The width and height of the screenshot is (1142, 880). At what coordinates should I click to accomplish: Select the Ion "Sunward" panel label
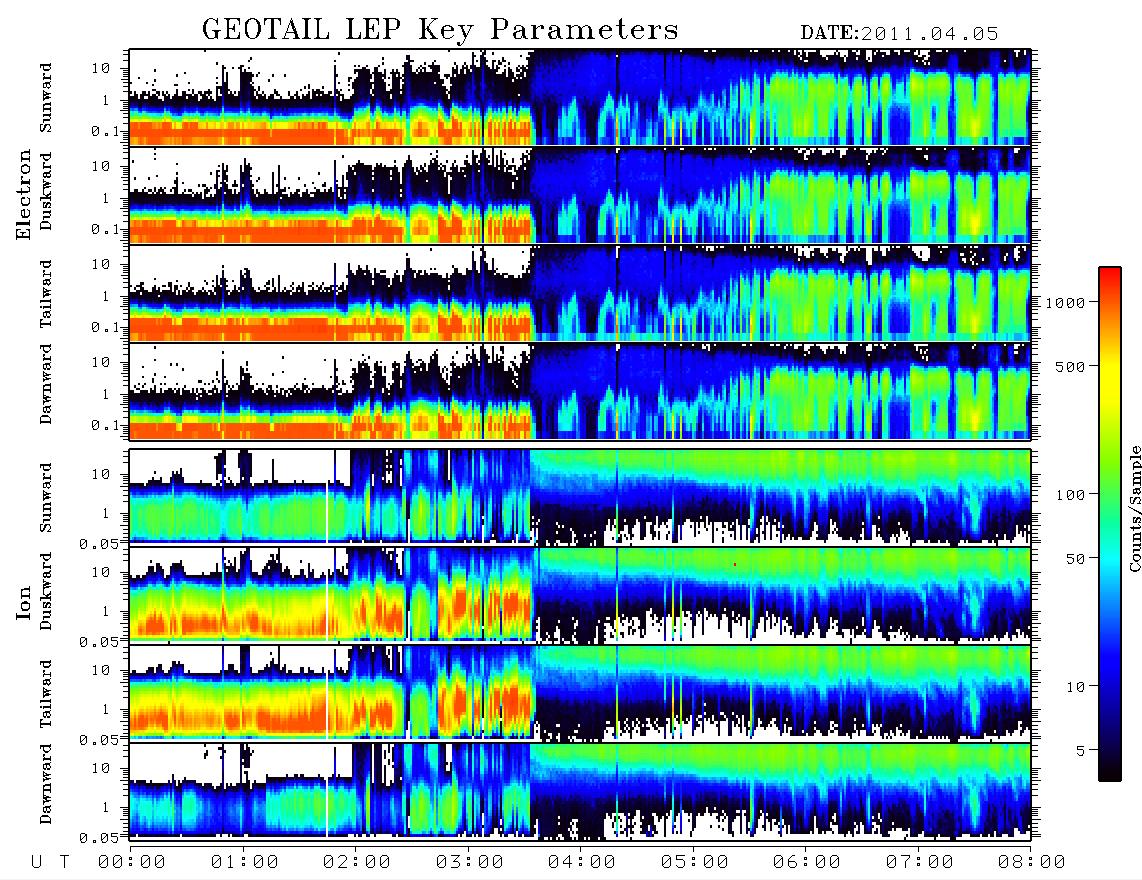click(x=46, y=497)
